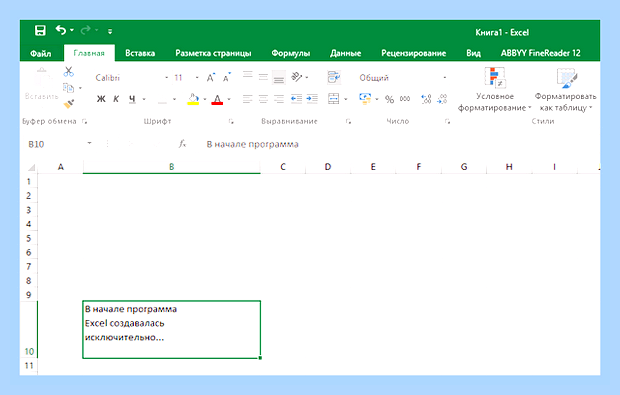Open Шрифт group dialog launcher
620x395 pixels.
click(231, 121)
